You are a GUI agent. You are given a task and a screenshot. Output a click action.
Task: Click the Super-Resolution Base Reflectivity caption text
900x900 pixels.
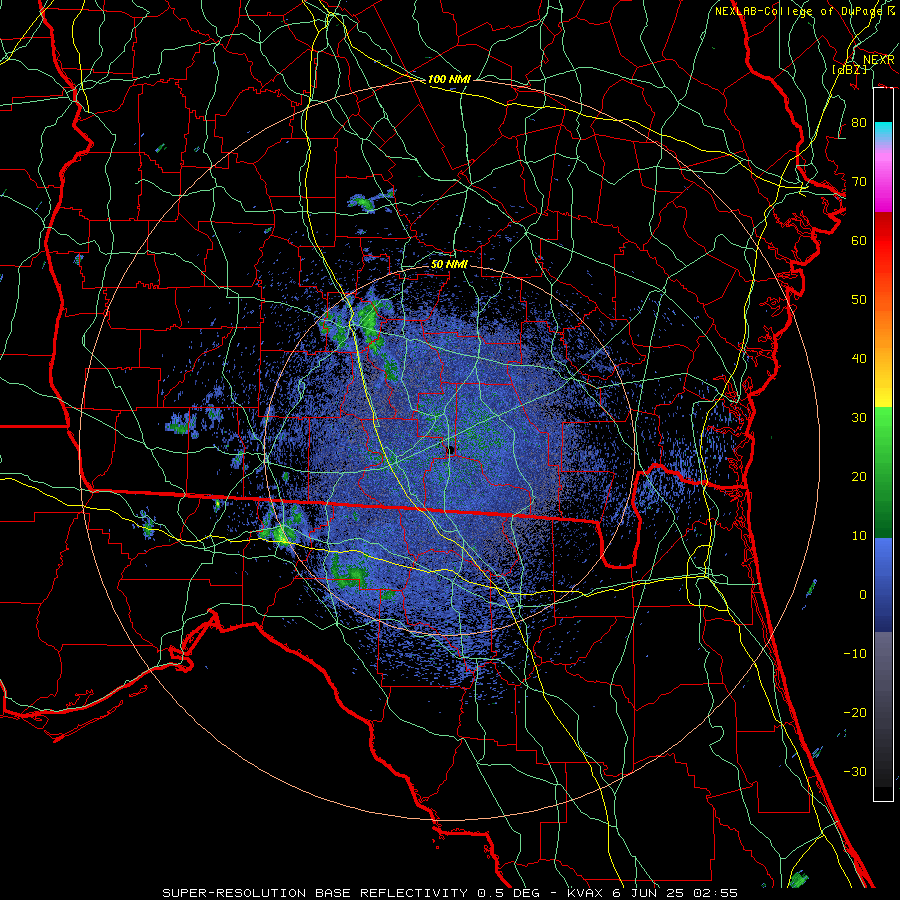tap(450, 893)
